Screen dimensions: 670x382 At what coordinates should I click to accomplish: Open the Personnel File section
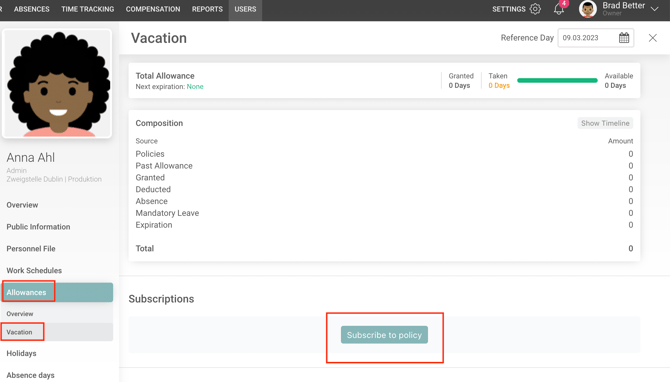coord(31,249)
